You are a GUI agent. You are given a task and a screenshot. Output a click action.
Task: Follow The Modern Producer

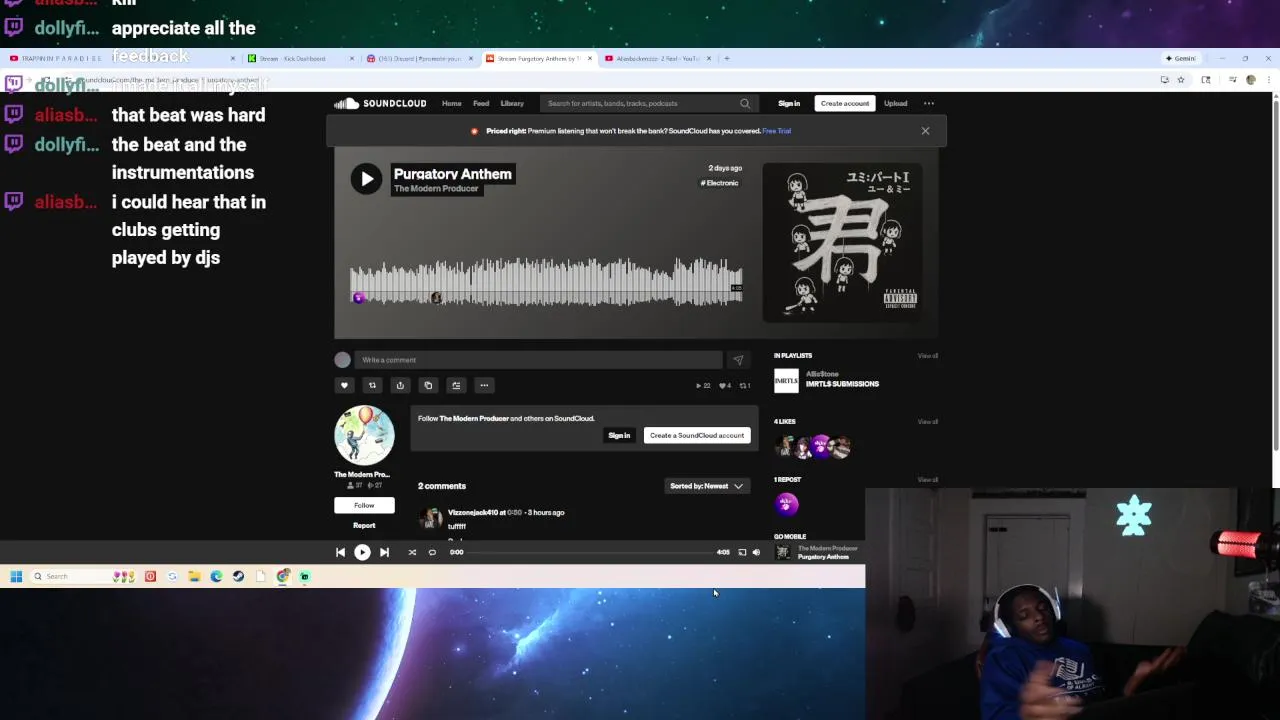[364, 505]
